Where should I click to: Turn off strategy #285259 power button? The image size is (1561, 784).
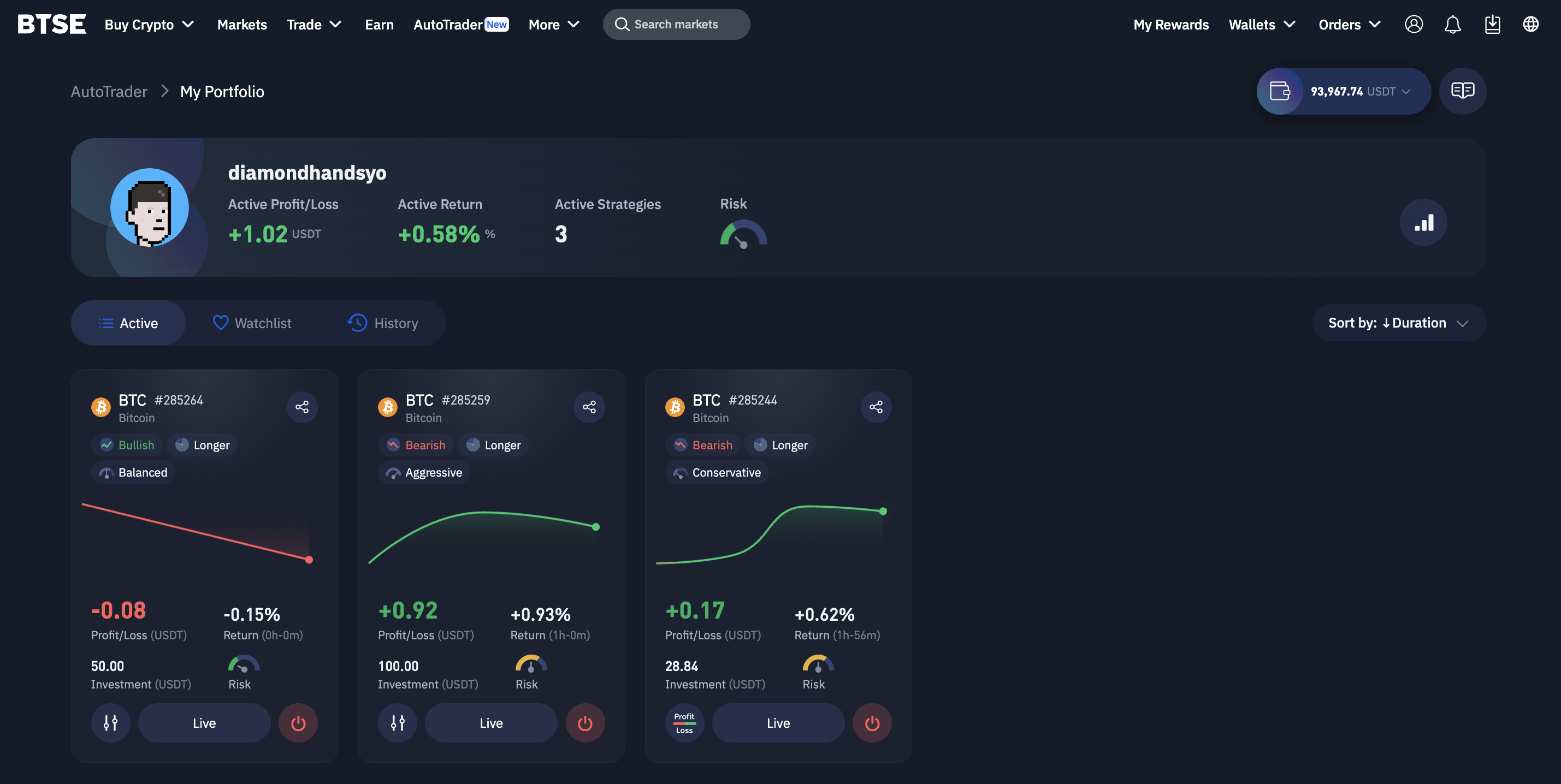click(585, 723)
